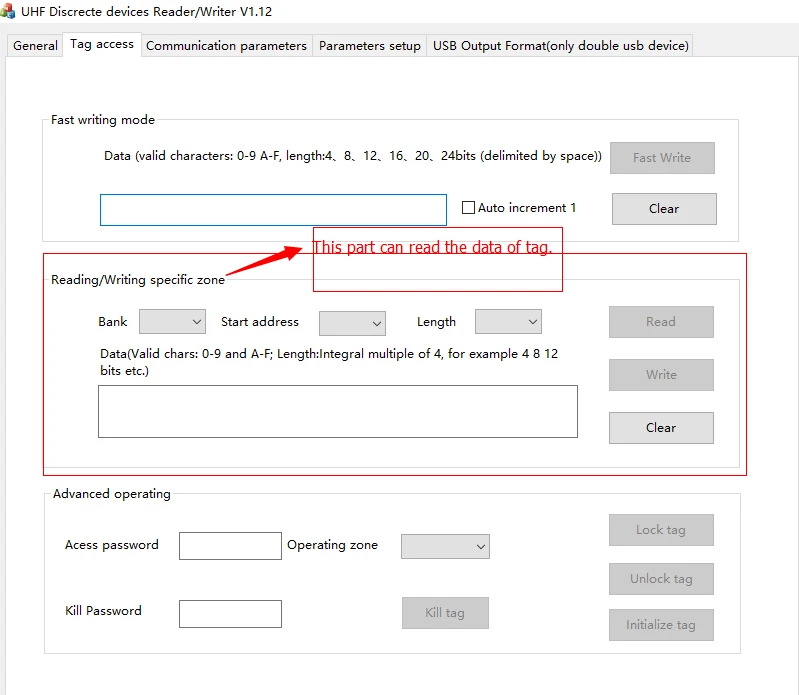This screenshot has height=695, width=799.
Task: Click the Kill tag button
Action: (445, 613)
